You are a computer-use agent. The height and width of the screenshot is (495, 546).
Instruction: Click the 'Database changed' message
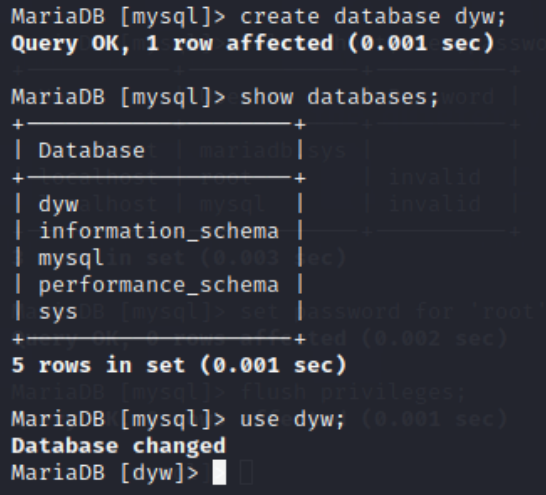119,446
